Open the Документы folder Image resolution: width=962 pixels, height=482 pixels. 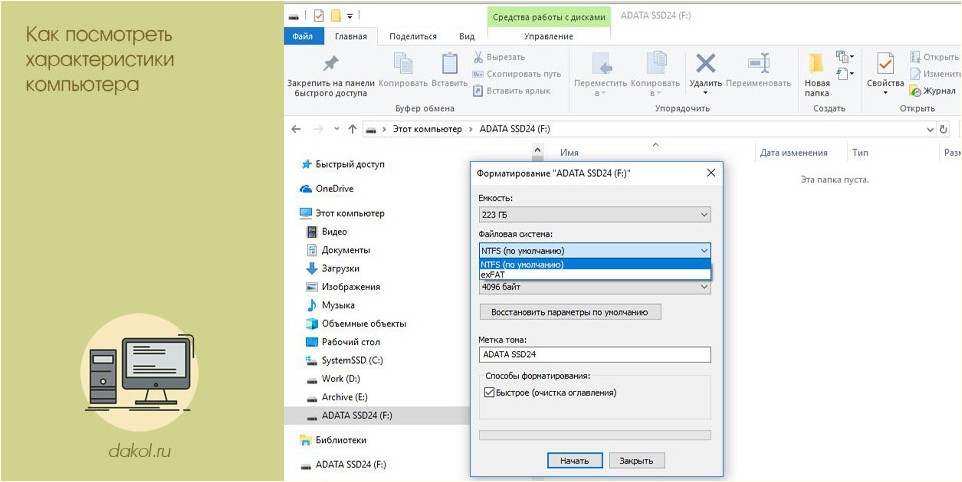(345, 250)
